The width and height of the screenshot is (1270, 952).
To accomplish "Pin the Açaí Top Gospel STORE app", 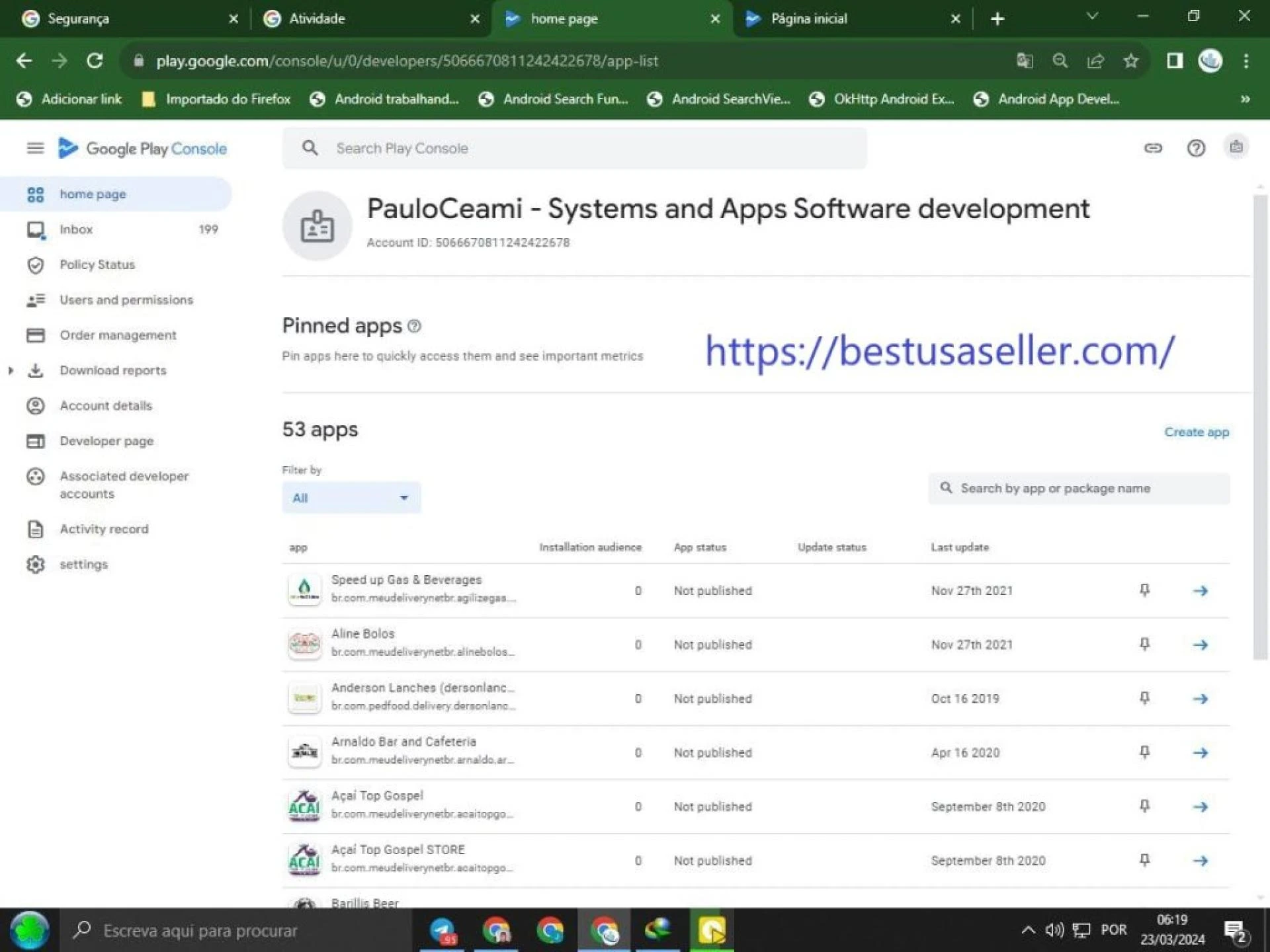I will coord(1144,860).
